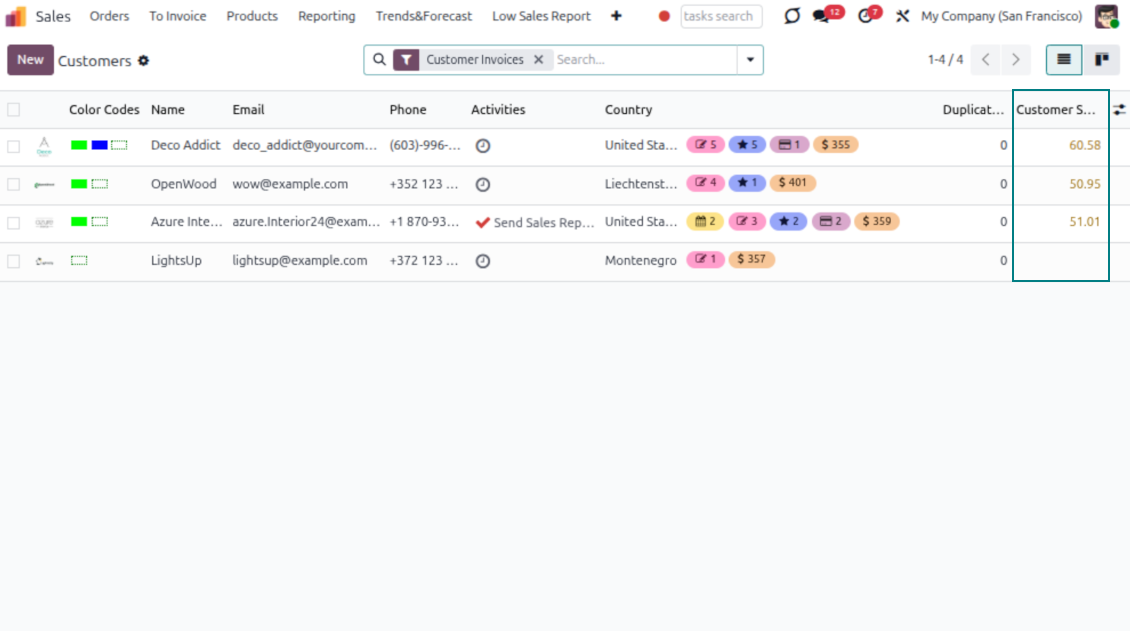Screen dimensions: 1130x631
Task: Open the Low Sales Report menu
Action: (541, 16)
